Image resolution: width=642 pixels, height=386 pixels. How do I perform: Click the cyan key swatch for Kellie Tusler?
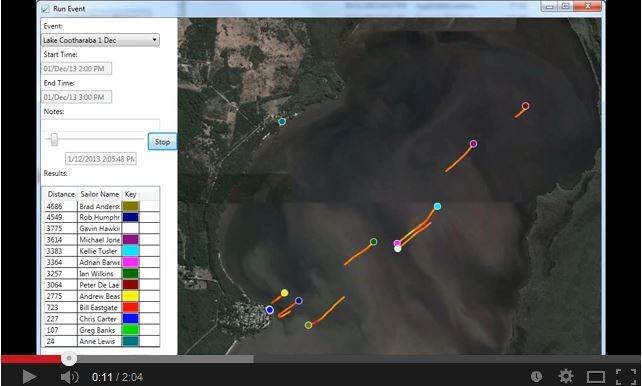tap(131, 251)
